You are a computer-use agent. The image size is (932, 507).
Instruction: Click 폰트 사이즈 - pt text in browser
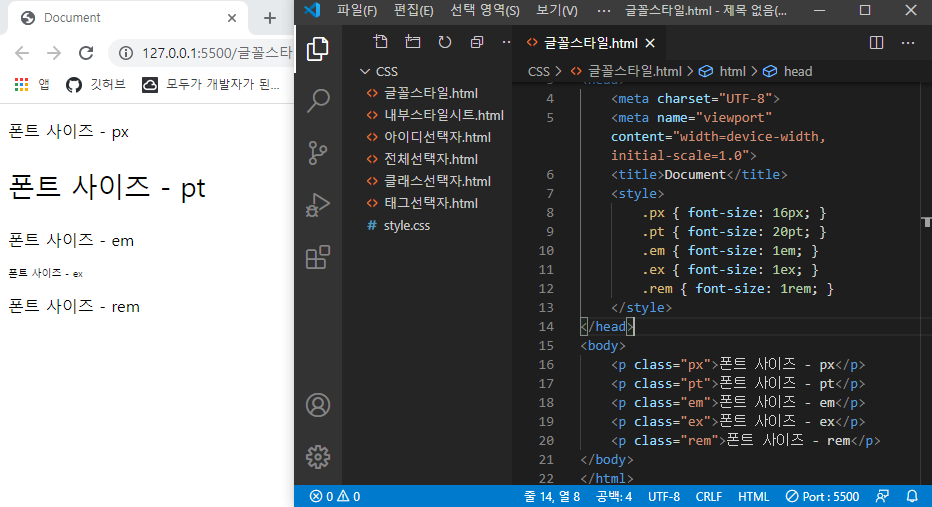[107, 187]
